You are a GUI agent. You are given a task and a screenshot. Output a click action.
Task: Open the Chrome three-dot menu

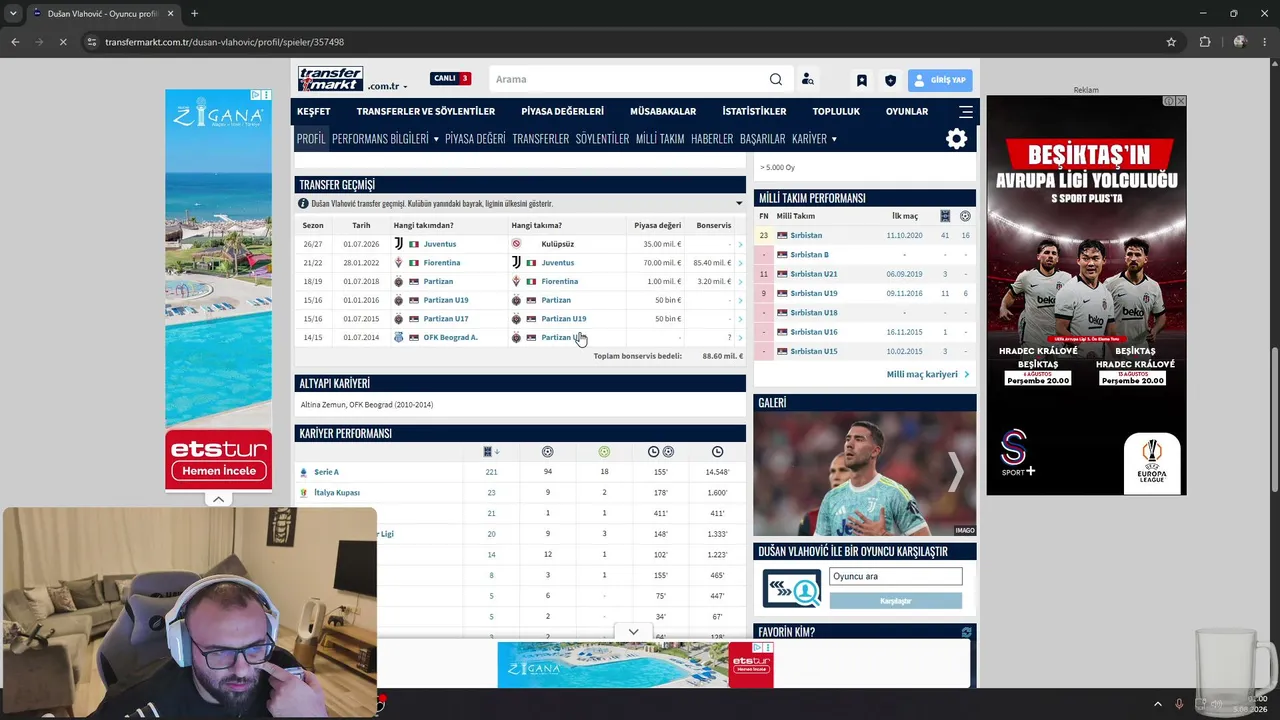(x=1264, y=42)
